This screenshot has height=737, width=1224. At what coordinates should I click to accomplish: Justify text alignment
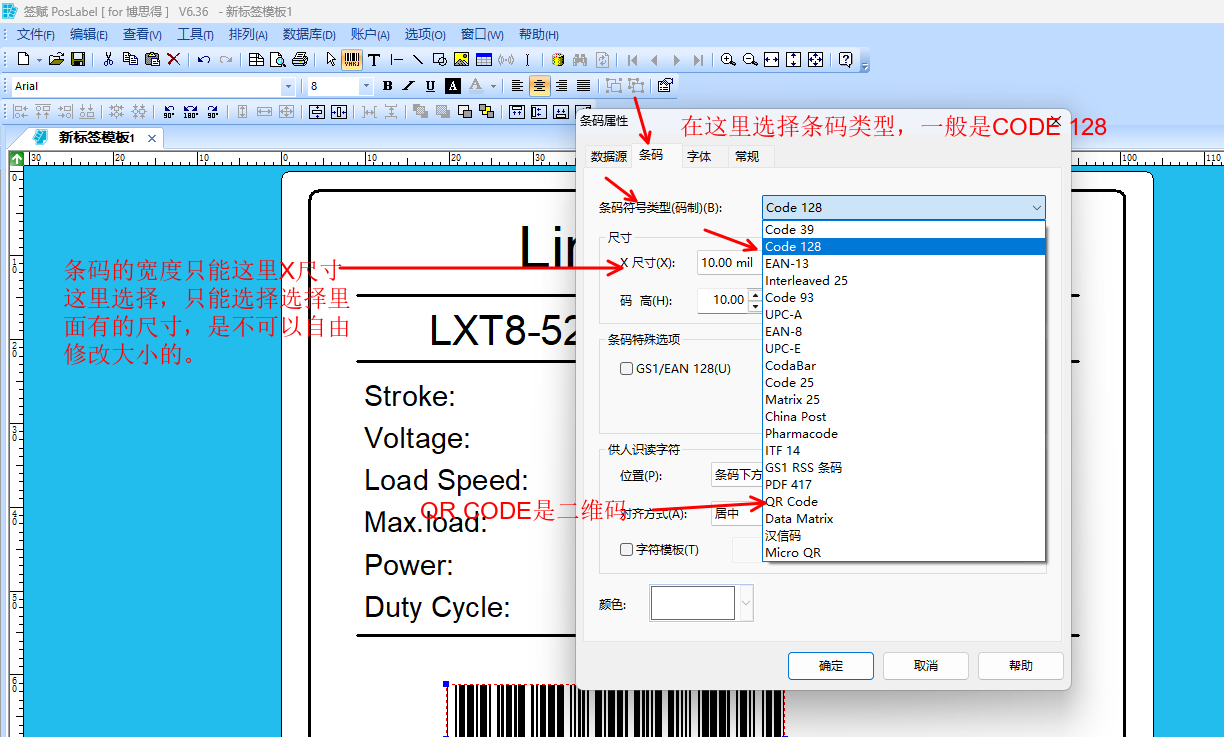pyautogui.click(x=583, y=86)
